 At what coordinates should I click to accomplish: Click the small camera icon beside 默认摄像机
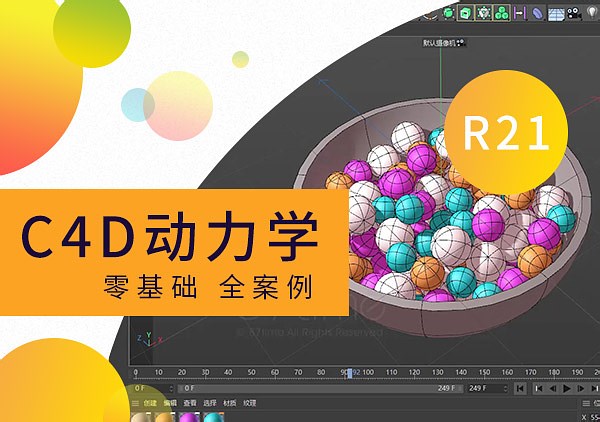[x=461, y=43]
